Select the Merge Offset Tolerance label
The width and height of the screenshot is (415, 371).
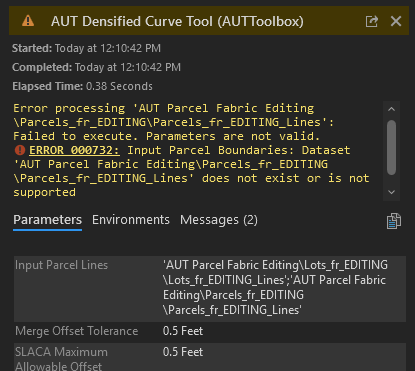tap(77, 331)
